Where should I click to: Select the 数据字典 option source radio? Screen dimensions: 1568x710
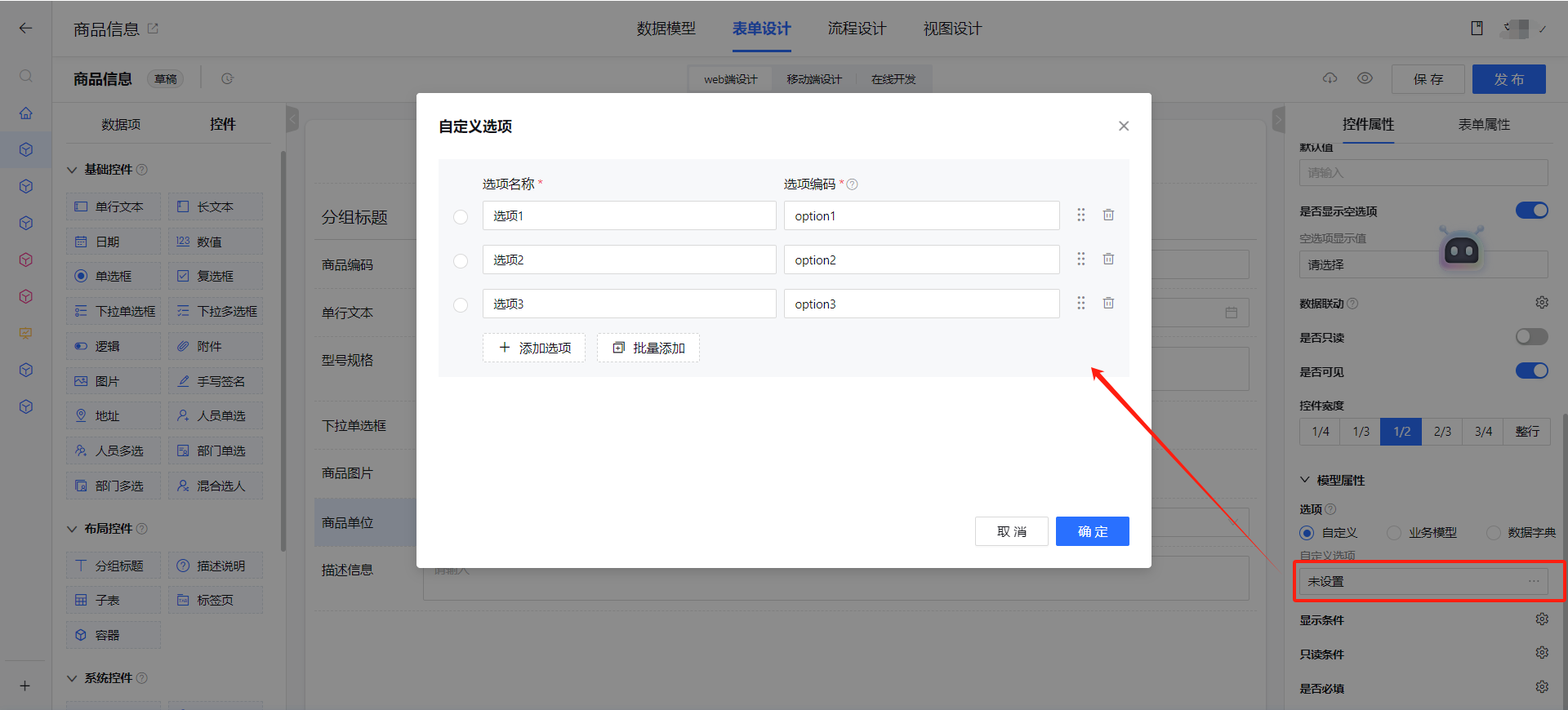[1494, 533]
